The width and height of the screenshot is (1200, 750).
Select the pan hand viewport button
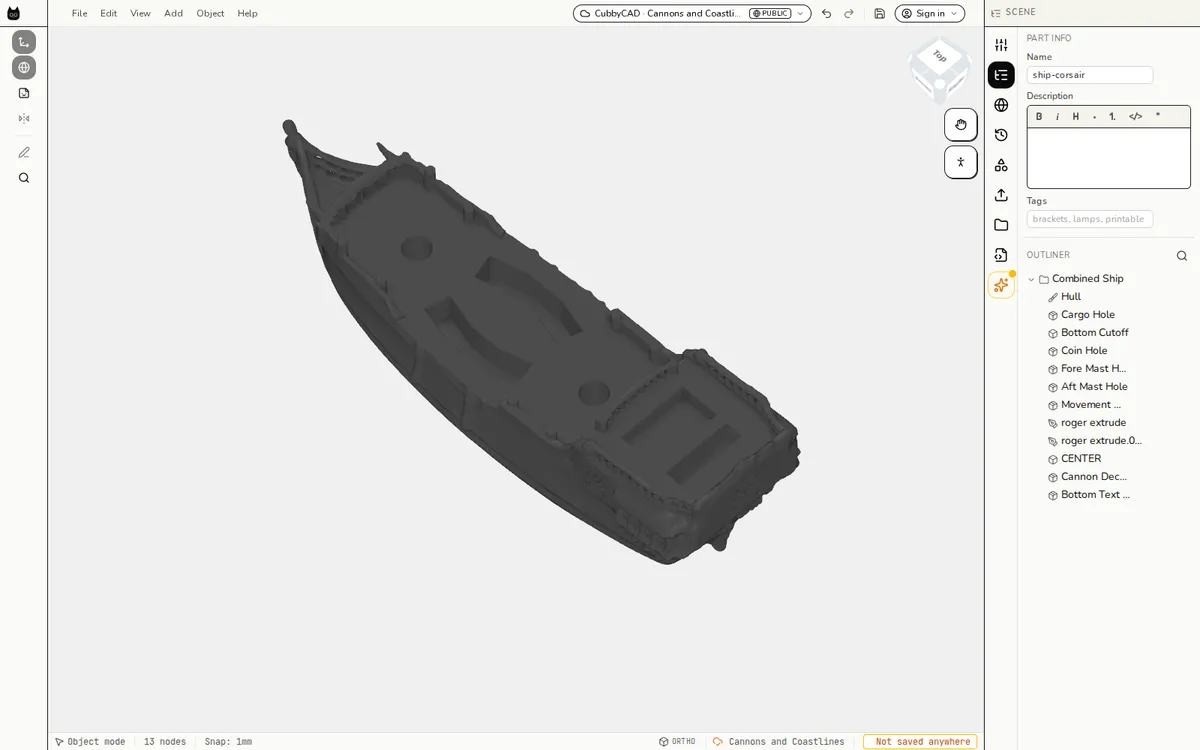tap(961, 124)
